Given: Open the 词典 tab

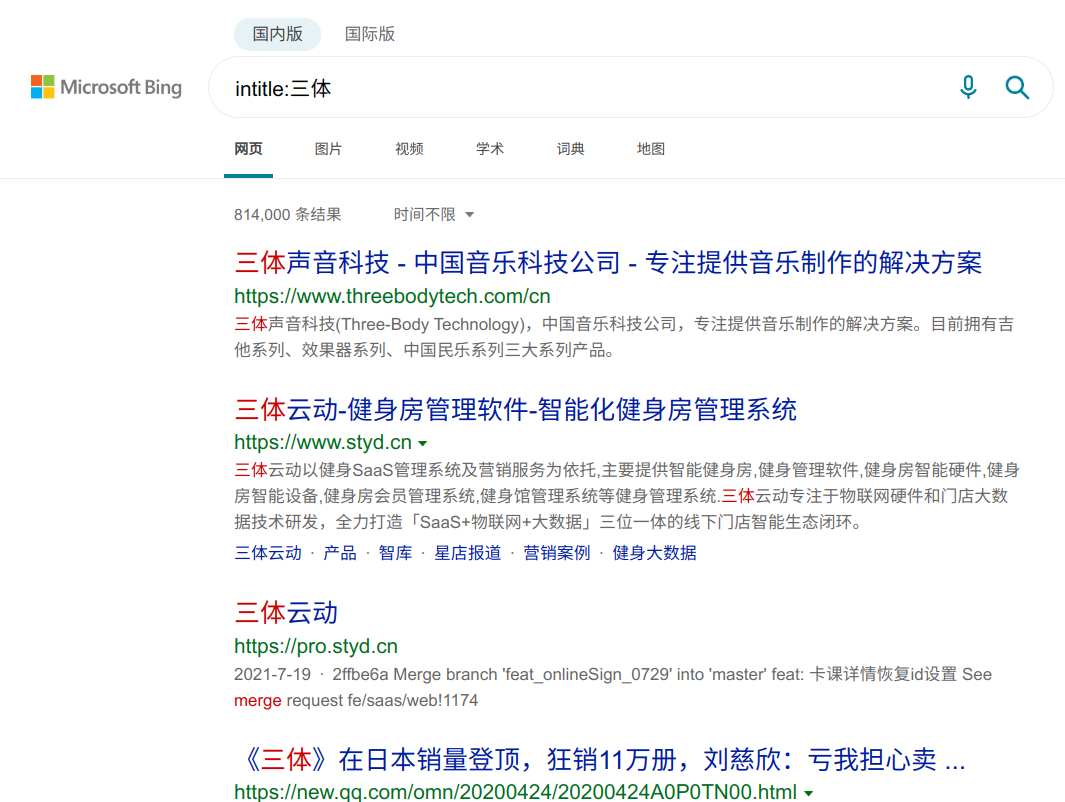Looking at the screenshot, I should pos(571,149).
